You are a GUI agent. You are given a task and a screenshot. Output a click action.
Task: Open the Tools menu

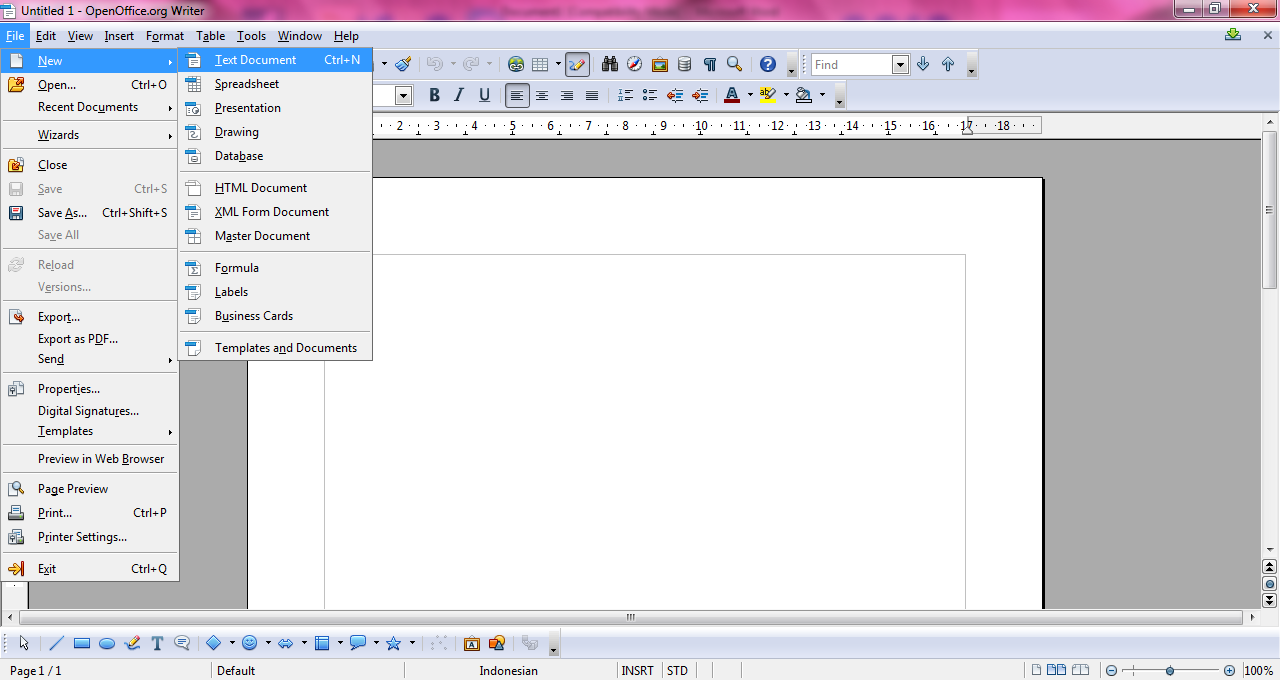pos(251,35)
